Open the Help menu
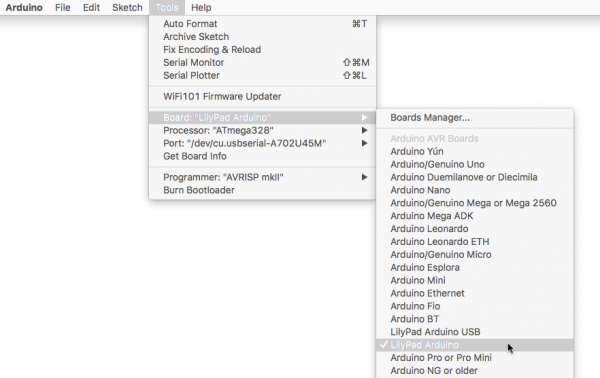Viewport: 600px width, 378px height. click(201, 7)
